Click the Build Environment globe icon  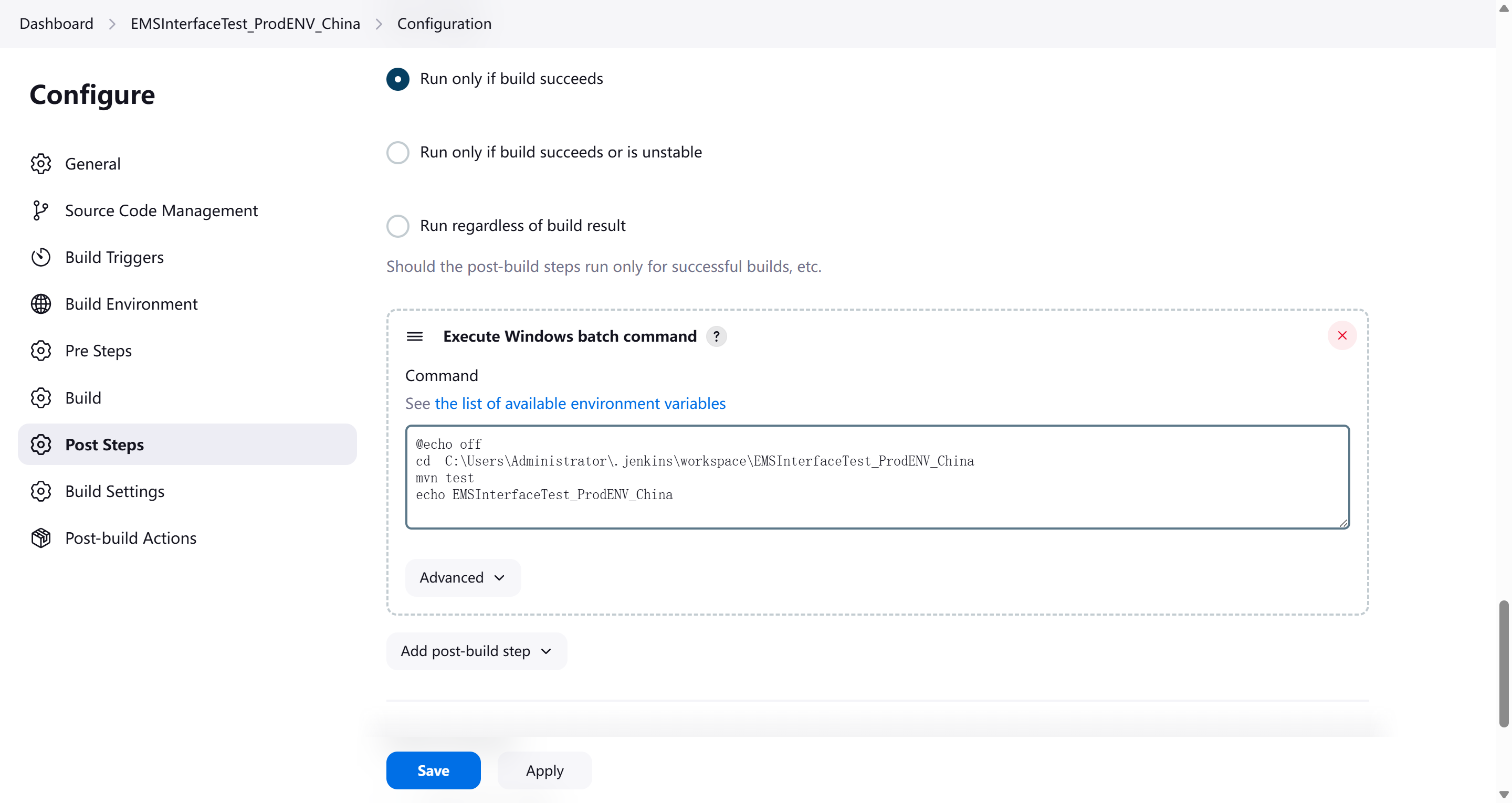point(40,304)
